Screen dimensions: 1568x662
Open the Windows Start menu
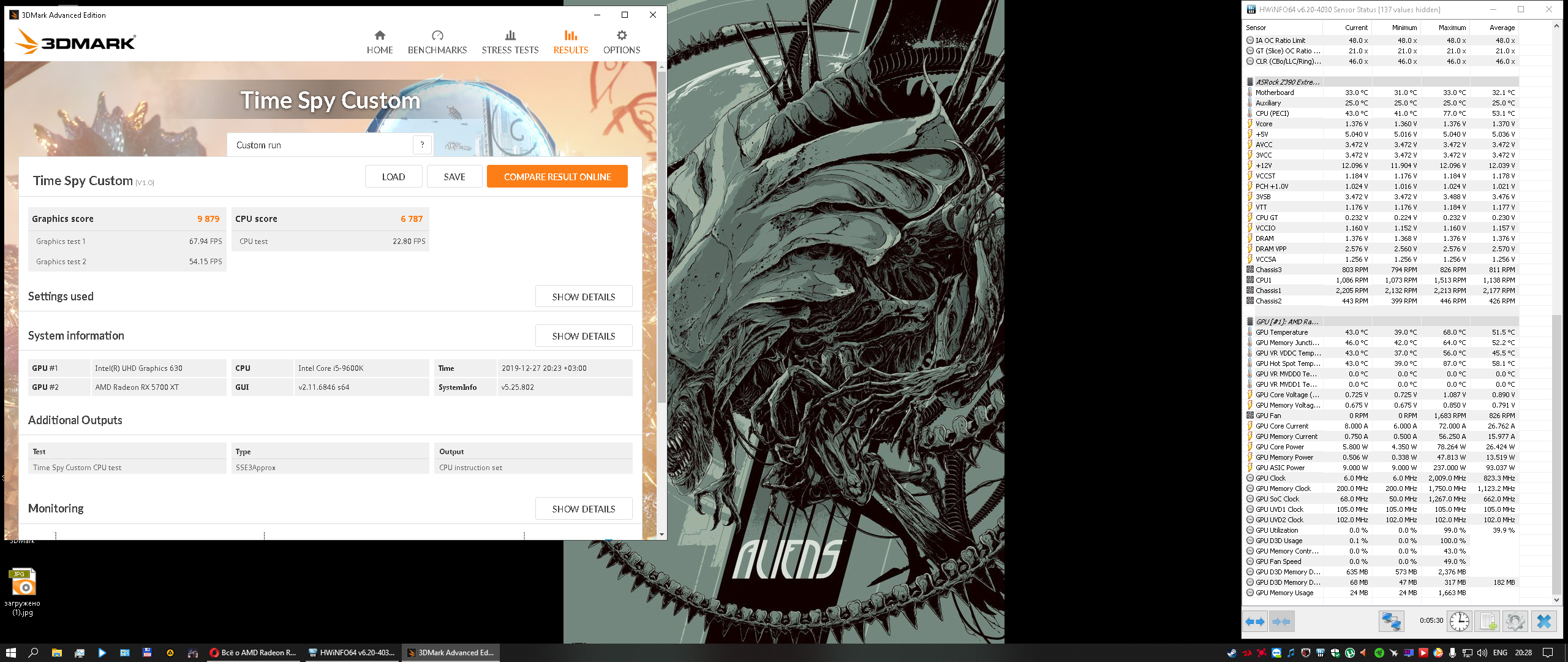point(10,653)
